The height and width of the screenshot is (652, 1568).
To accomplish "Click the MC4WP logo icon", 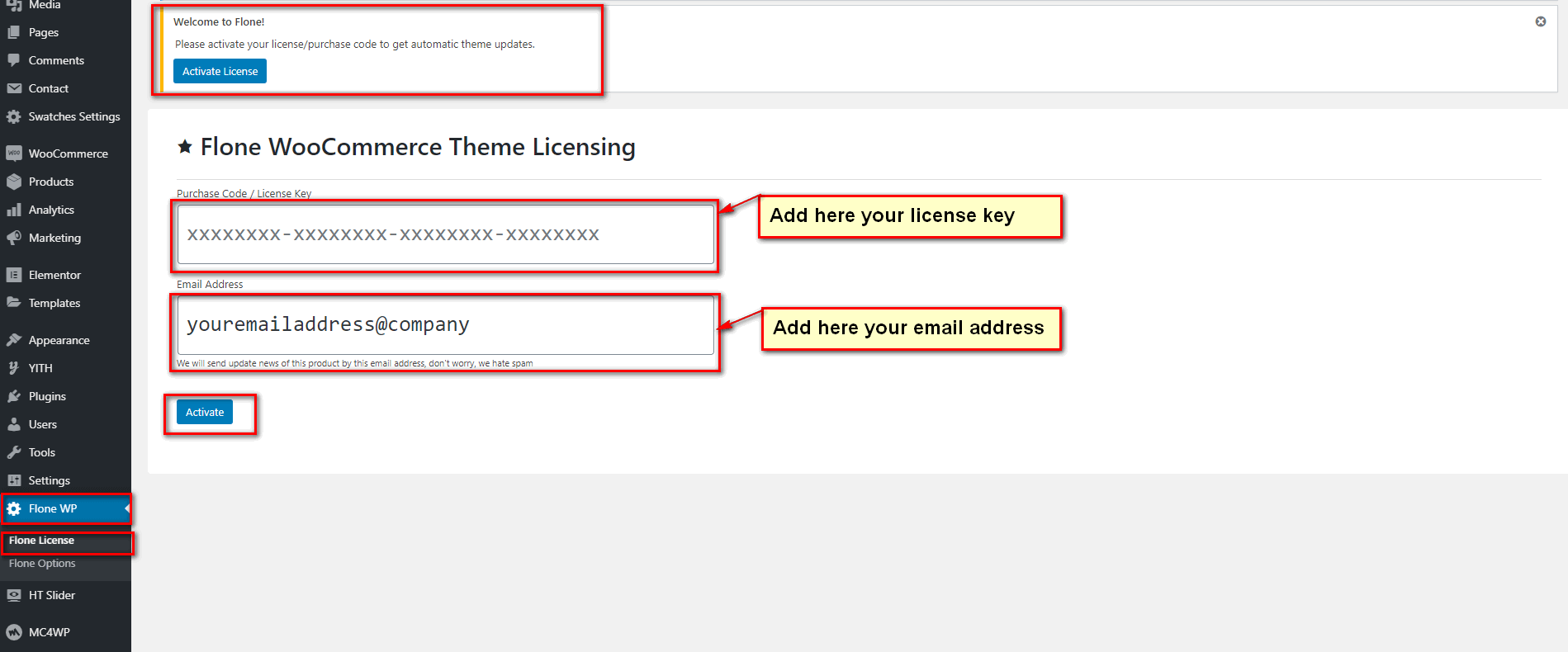I will click(x=14, y=632).
